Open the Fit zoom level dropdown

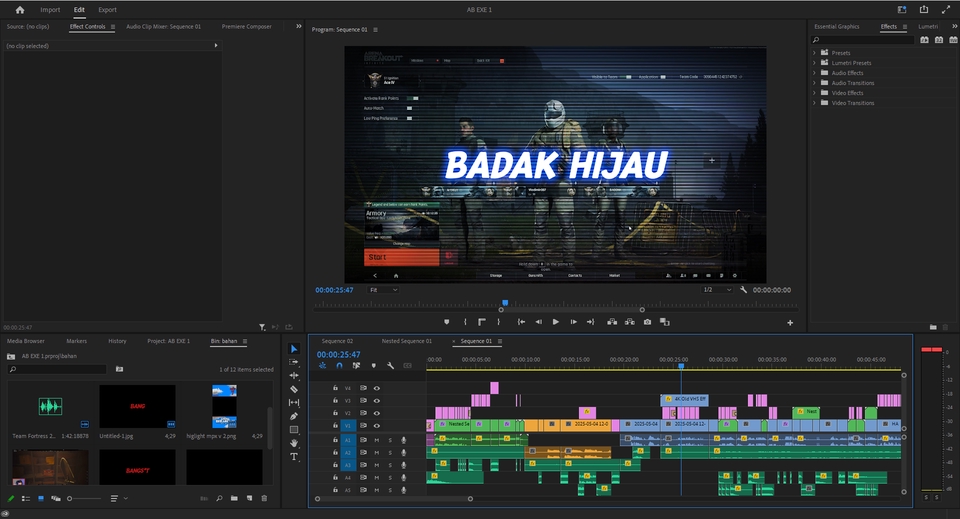(384, 290)
